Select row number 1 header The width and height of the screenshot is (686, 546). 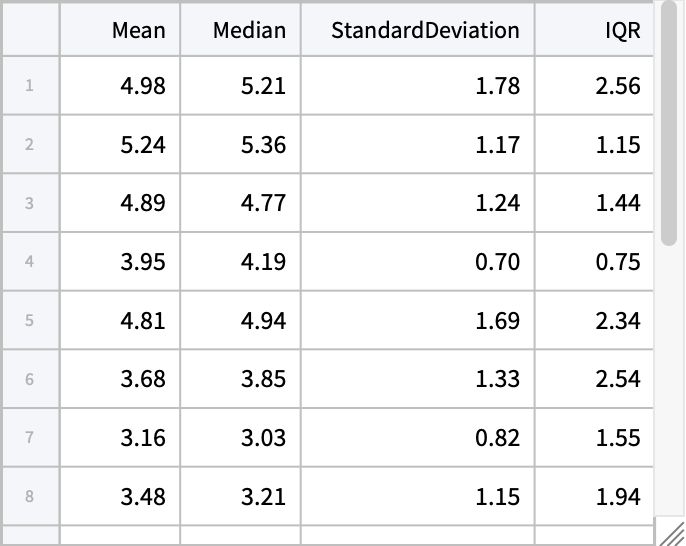(x=30, y=86)
